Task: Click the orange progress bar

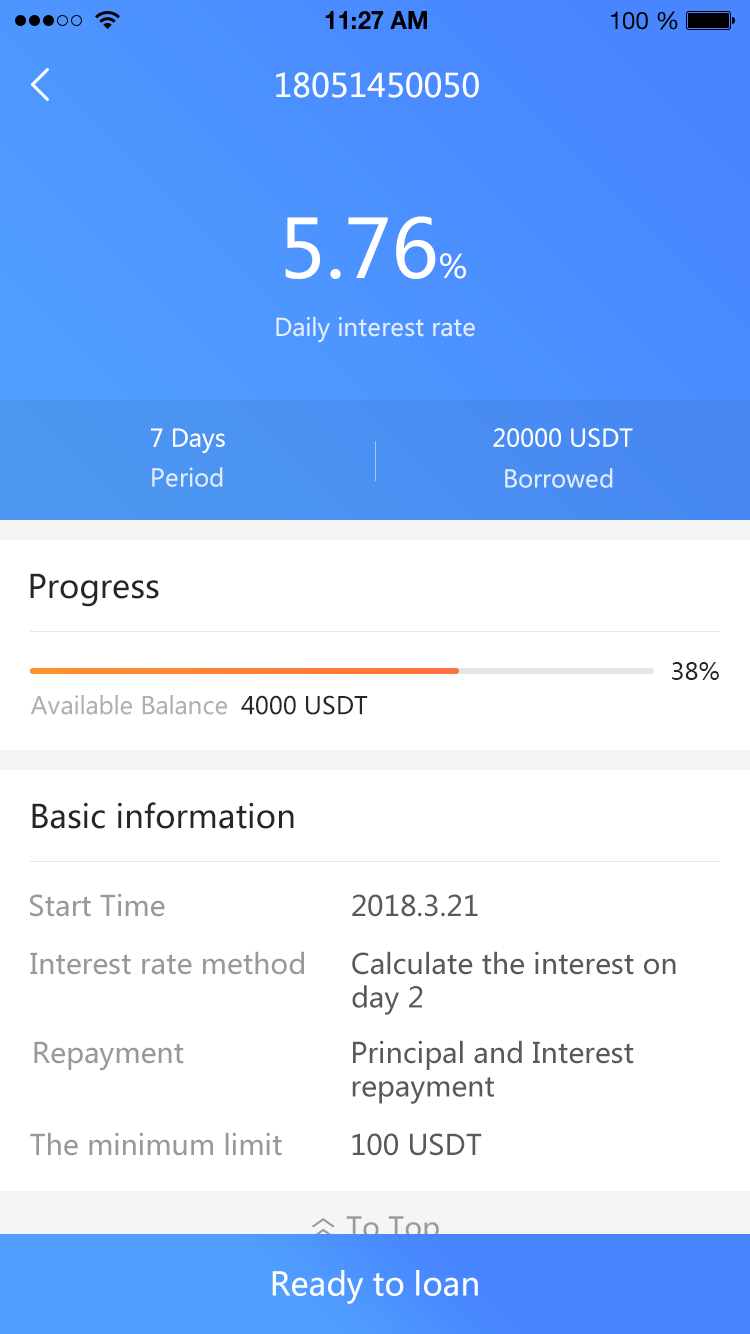Action: (x=244, y=671)
